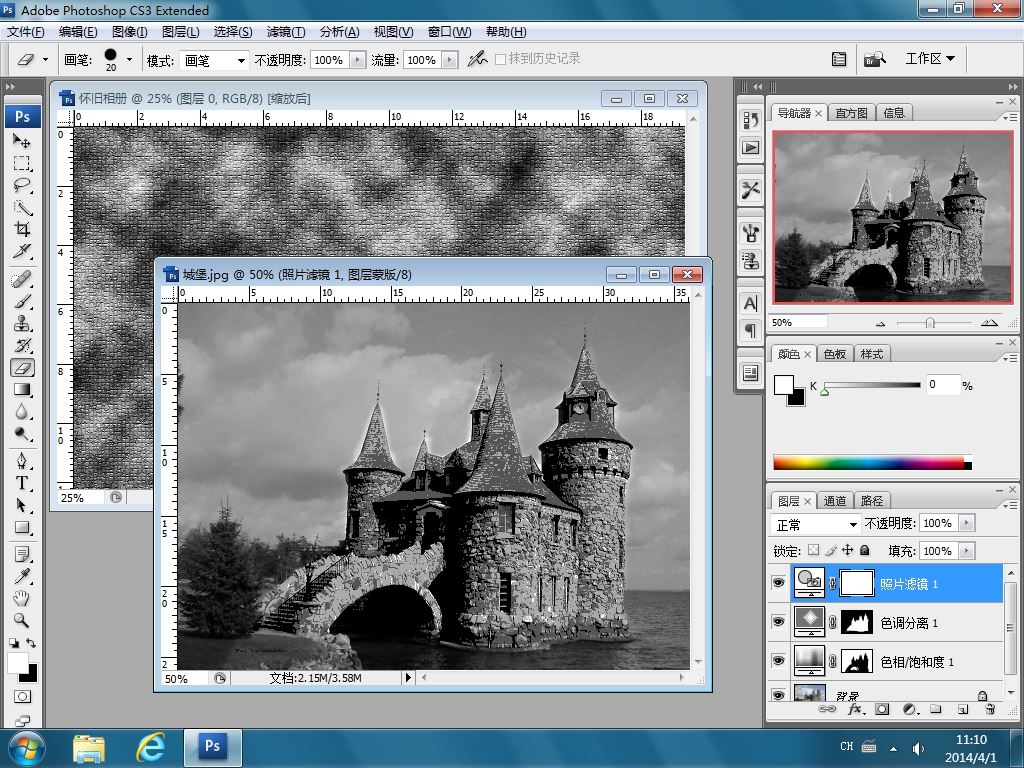Select the Eyedropper tool
The image size is (1024, 768).
[22, 577]
